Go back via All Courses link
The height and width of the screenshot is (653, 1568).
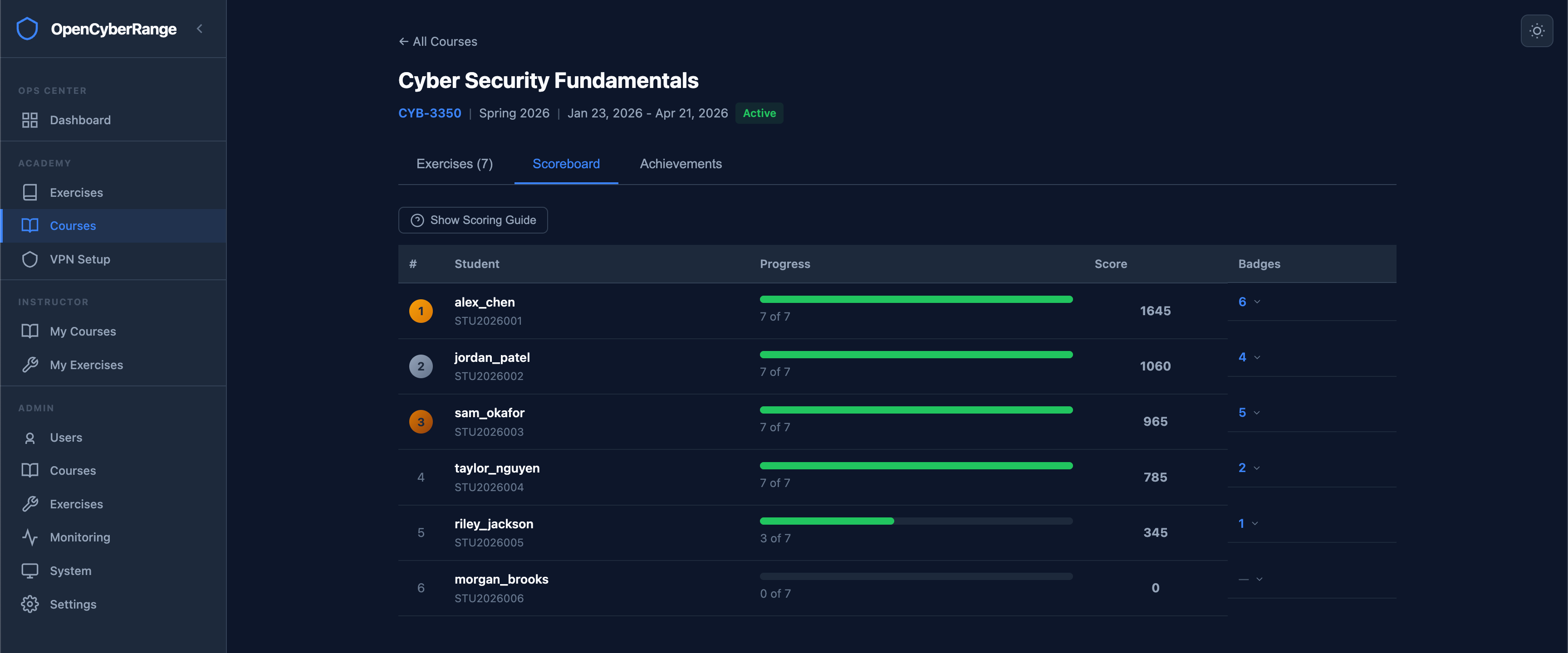click(438, 41)
